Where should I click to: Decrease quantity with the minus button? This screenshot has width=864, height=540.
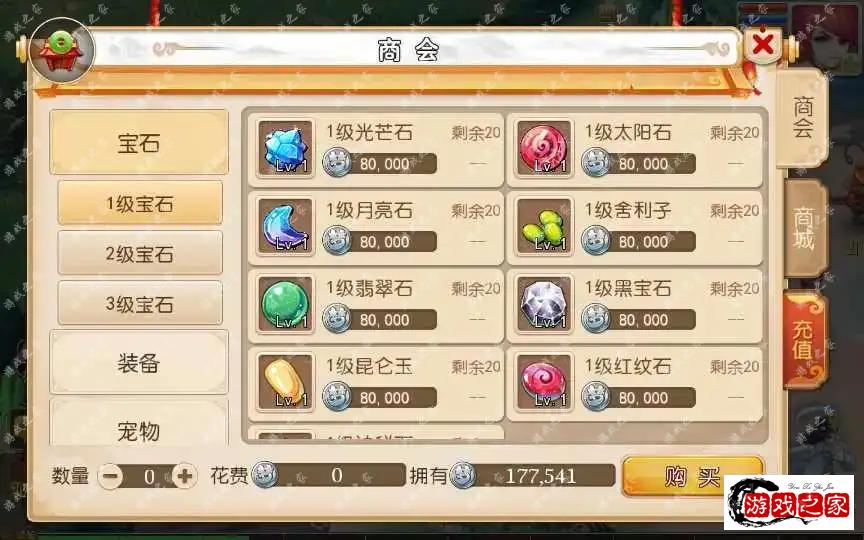[x=110, y=476]
